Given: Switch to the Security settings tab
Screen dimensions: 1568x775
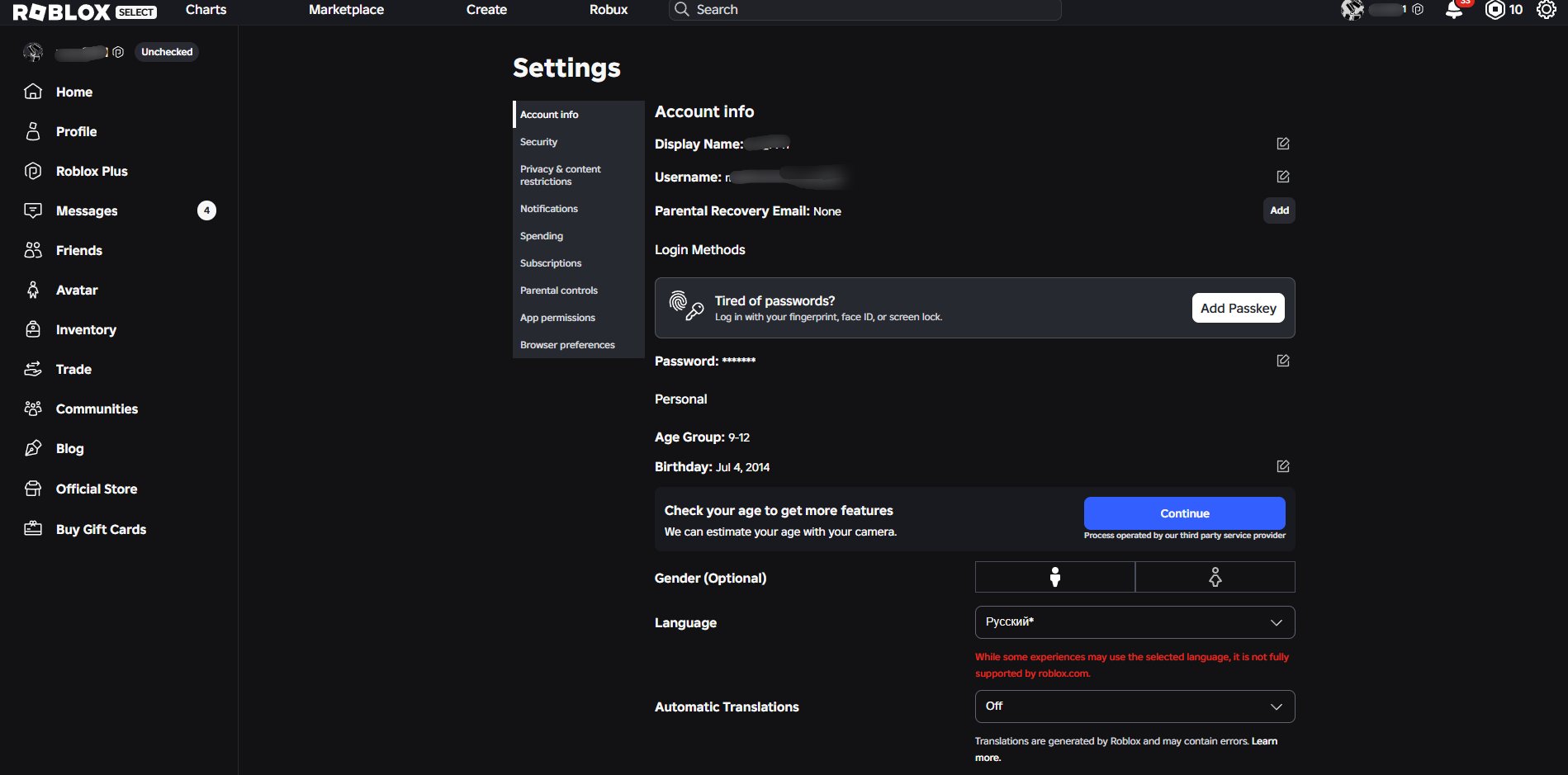Looking at the screenshot, I should tap(579, 142).
